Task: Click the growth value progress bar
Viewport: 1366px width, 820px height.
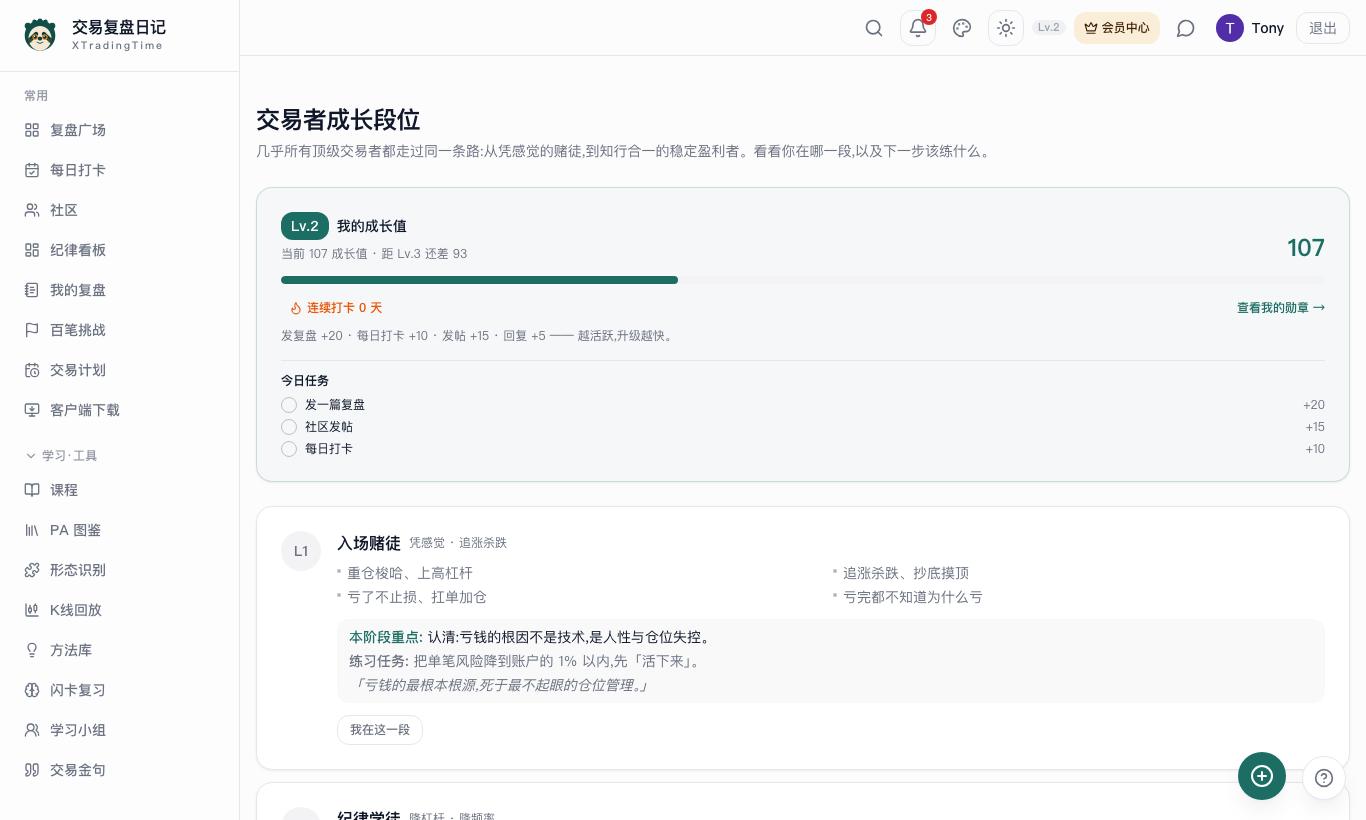Action: (803, 280)
